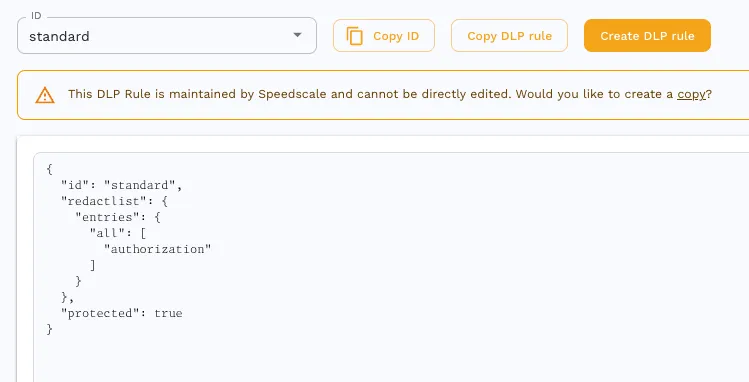Expand the ID dropdown arrow
The height and width of the screenshot is (382, 749).
[297, 35]
